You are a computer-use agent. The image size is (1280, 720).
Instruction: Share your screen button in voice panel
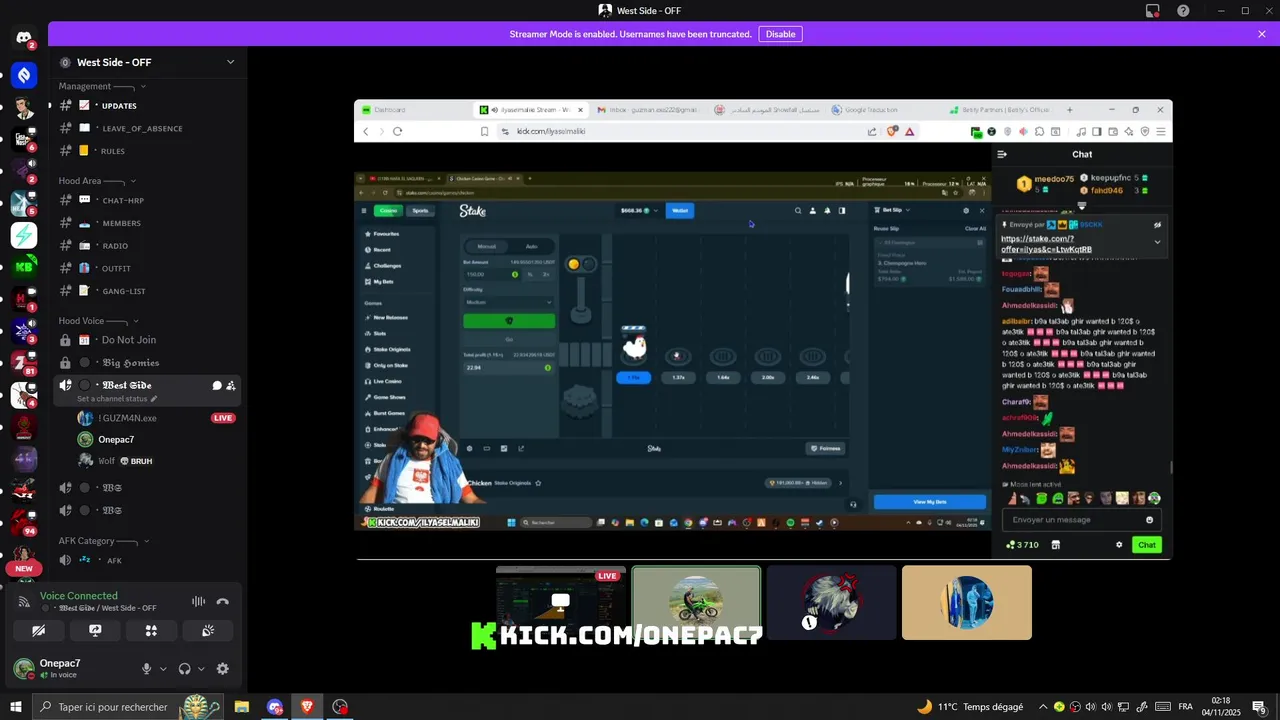click(x=95, y=631)
